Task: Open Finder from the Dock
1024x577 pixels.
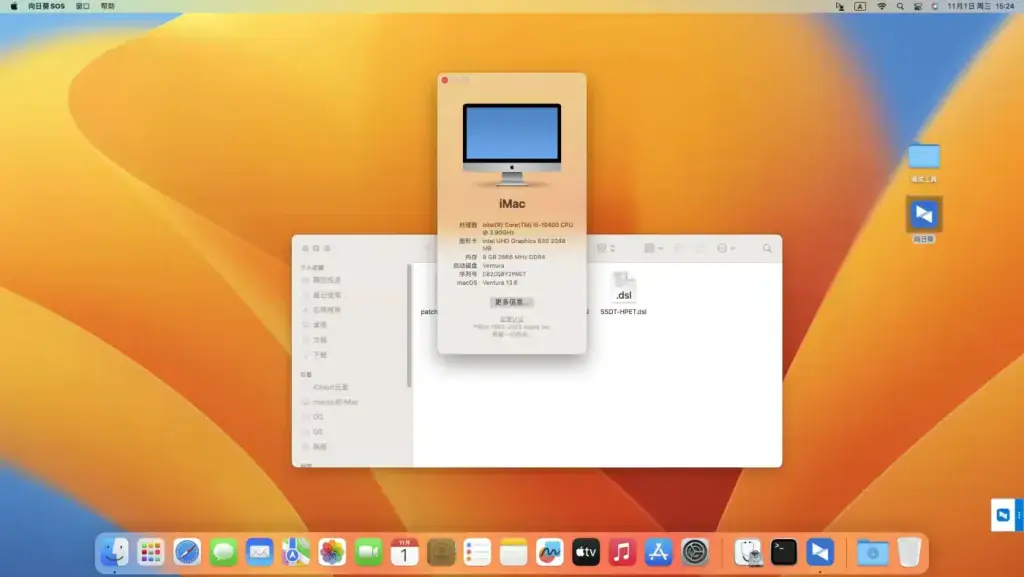Action: click(x=114, y=552)
